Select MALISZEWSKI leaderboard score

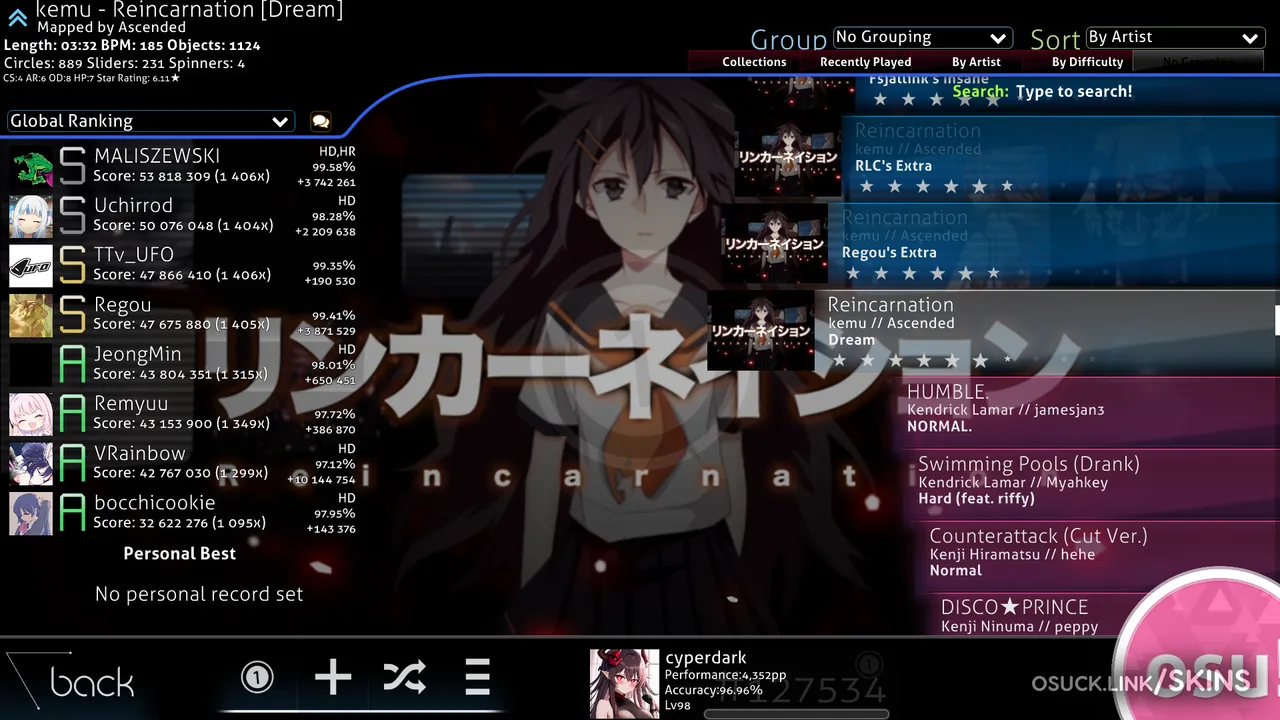pyautogui.click(x=183, y=166)
